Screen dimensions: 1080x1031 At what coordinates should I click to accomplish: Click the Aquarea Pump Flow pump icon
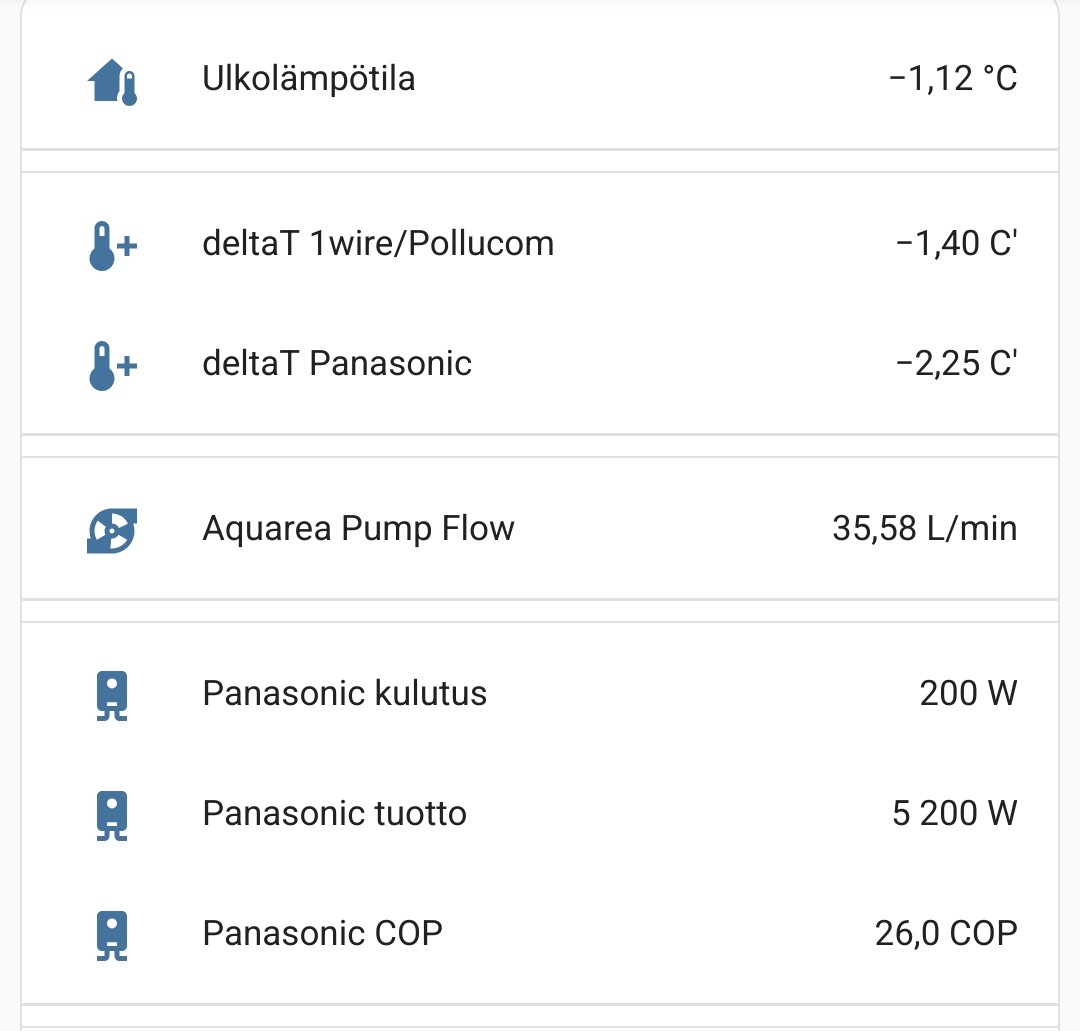pos(112,530)
